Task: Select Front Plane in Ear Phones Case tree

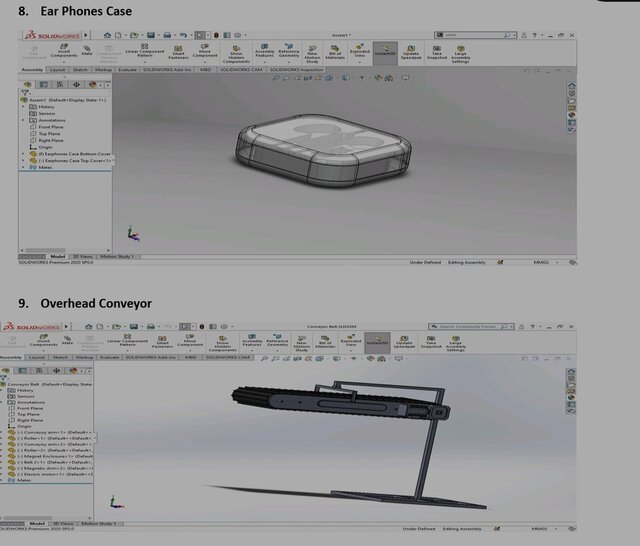Action: [47, 127]
